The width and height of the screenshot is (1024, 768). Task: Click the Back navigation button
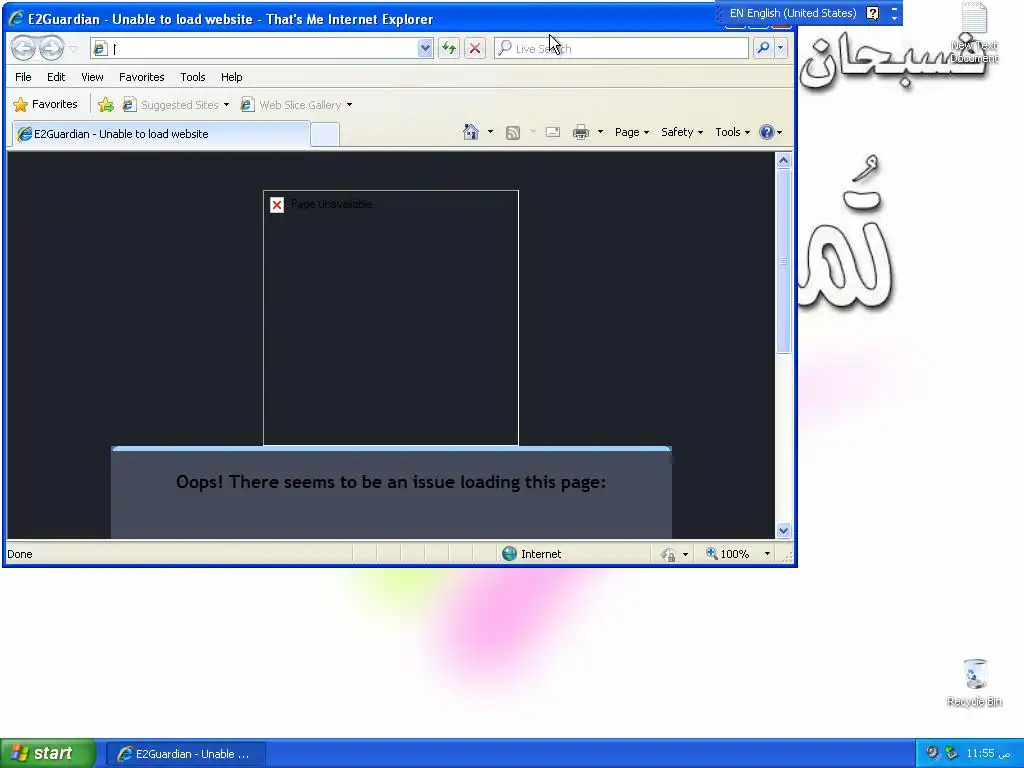click(x=24, y=48)
